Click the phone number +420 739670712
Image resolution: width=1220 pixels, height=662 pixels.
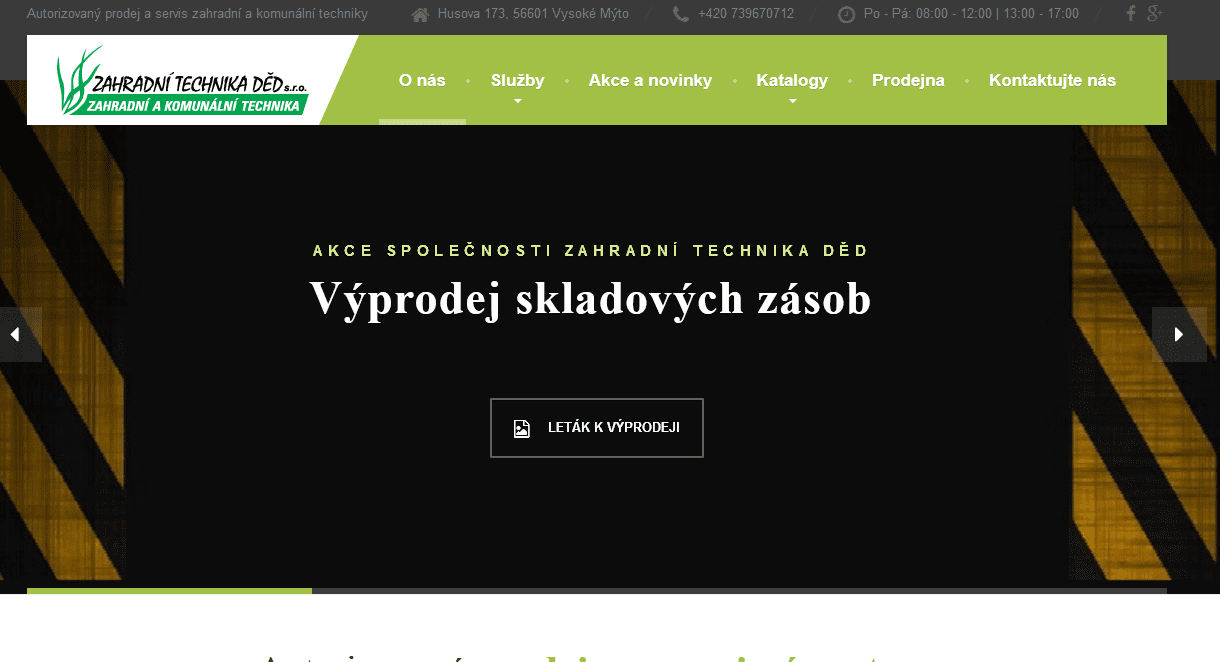pyautogui.click(x=747, y=14)
